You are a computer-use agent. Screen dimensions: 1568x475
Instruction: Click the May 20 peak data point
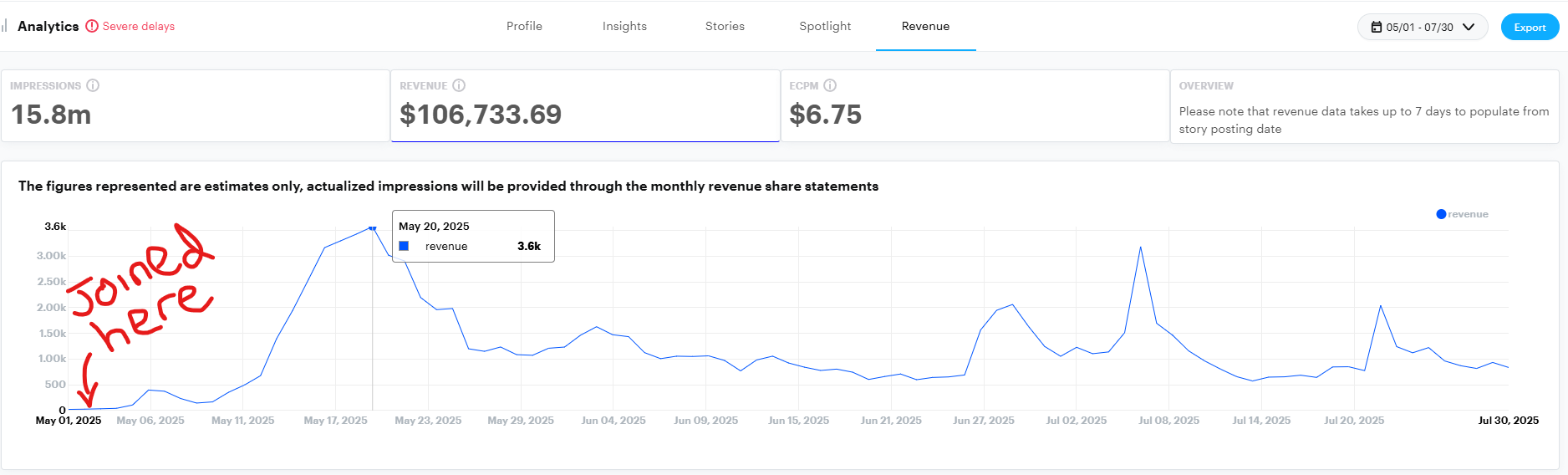click(373, 227)
